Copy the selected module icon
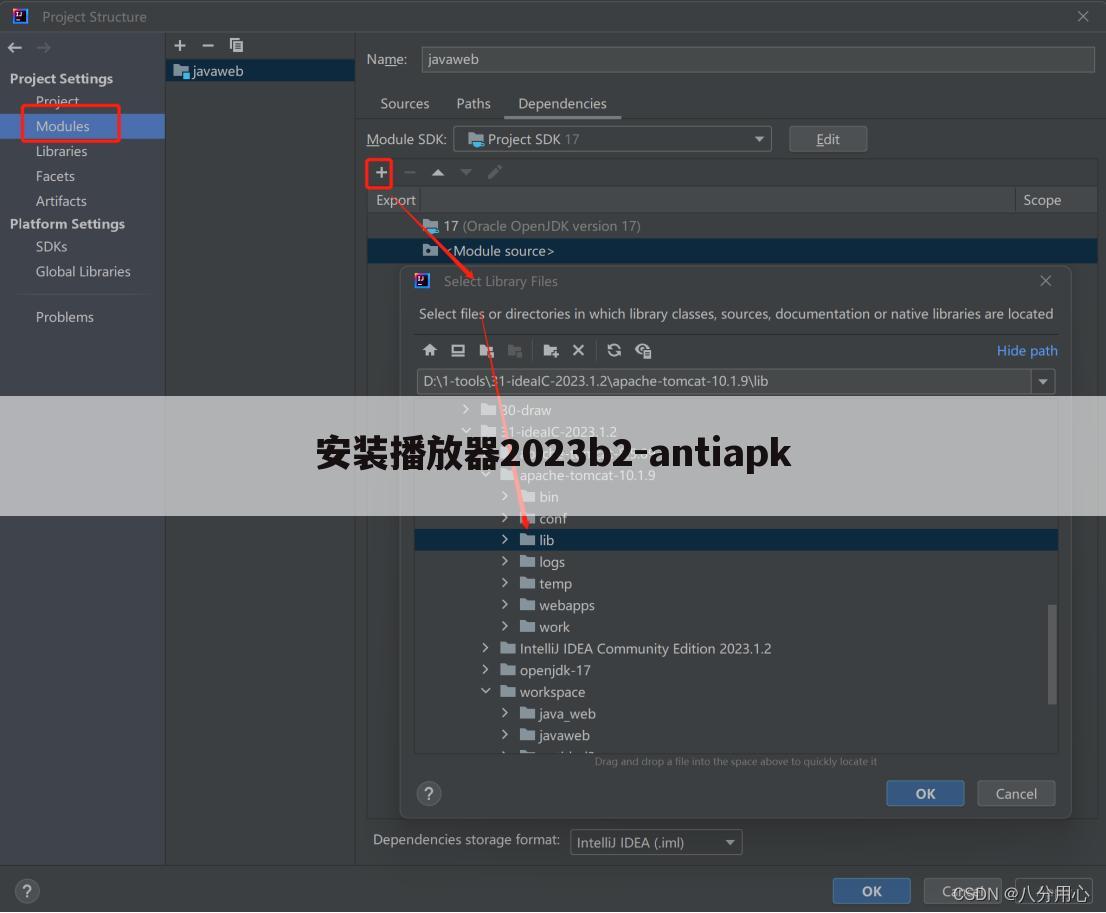Screen dimensions: 1106x913 click(236, 45)
